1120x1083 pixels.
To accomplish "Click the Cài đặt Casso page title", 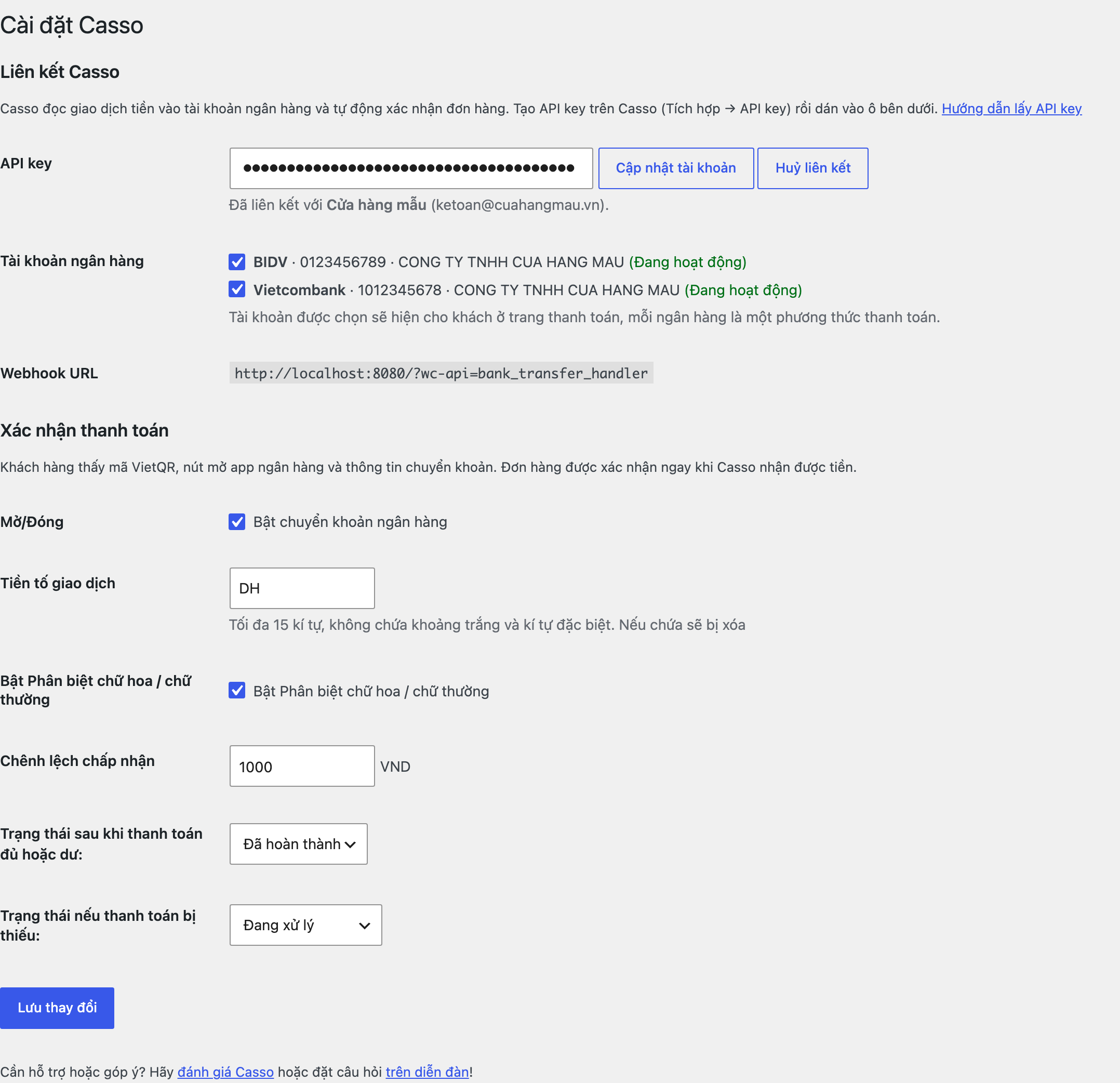I will [x=72, y=25].
